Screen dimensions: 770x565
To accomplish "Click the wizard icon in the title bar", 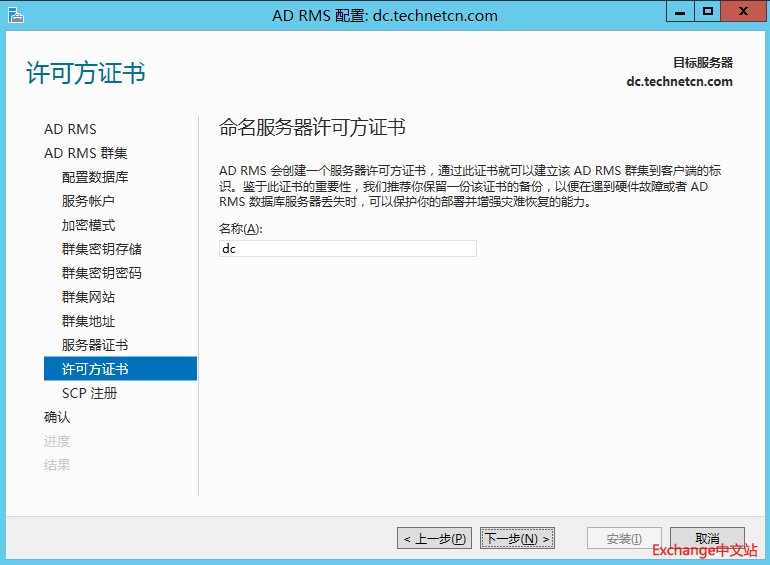I will pyautogui.click(x=15, y=15).
